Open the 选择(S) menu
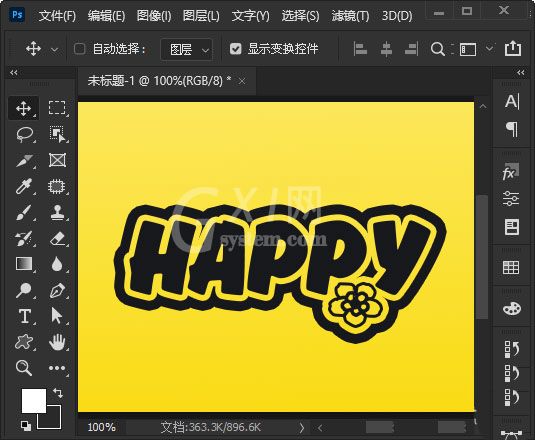Image resolution: width=535 pixels, height=440 pixels. point(300,16)
